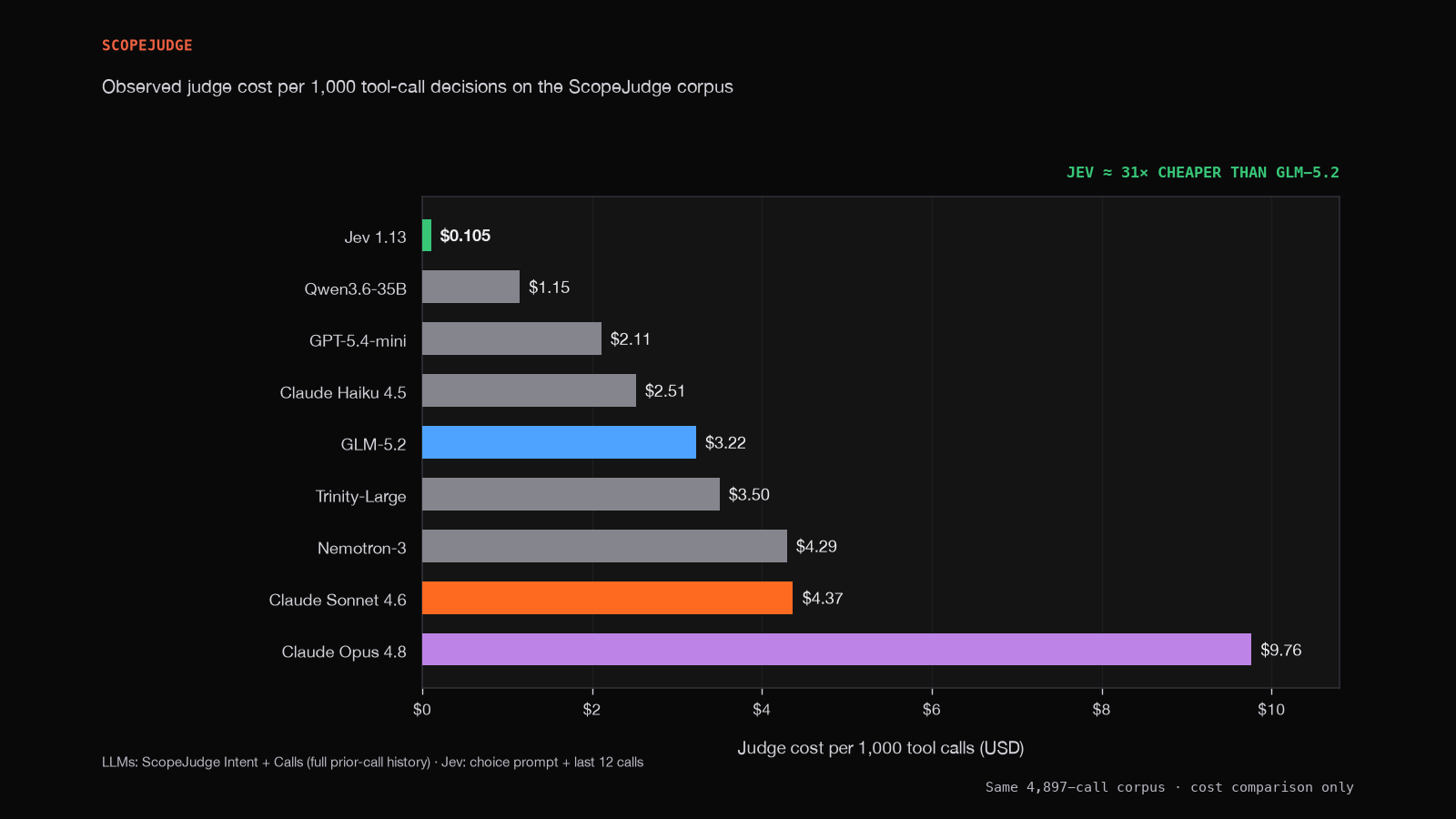Click the $3.22 value label
Viewport: 1456px width, 819px height.
tap(725, 443)
